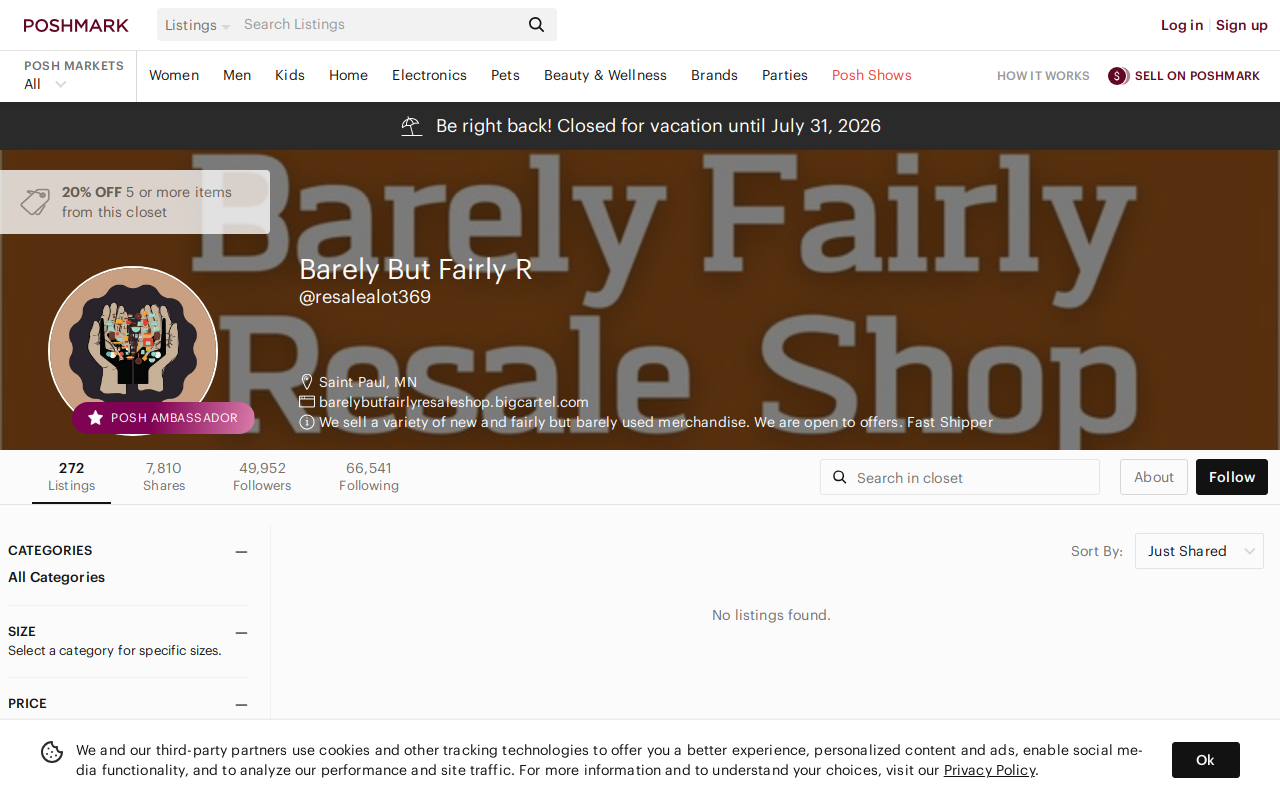Go to Posh Shows

point(872,75)
